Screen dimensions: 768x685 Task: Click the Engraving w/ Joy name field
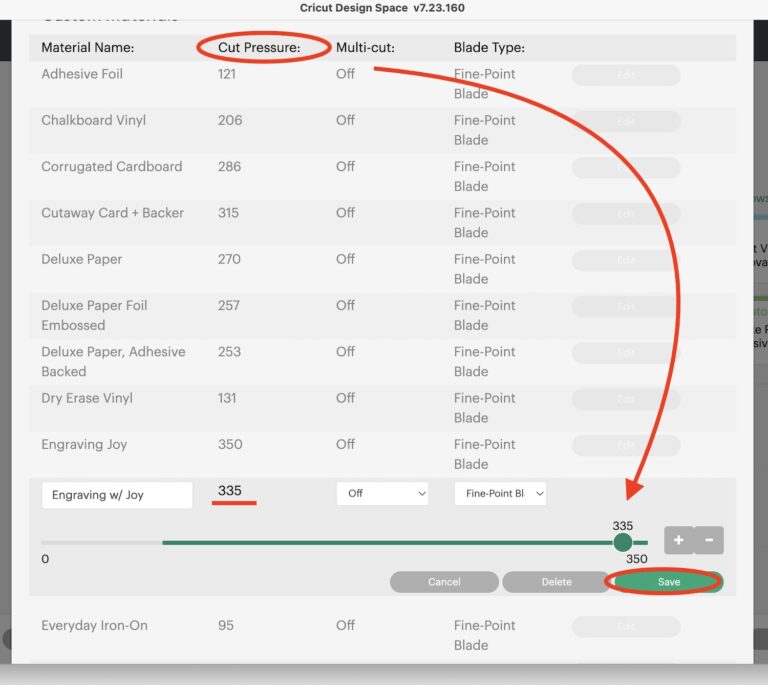(117, 495)
